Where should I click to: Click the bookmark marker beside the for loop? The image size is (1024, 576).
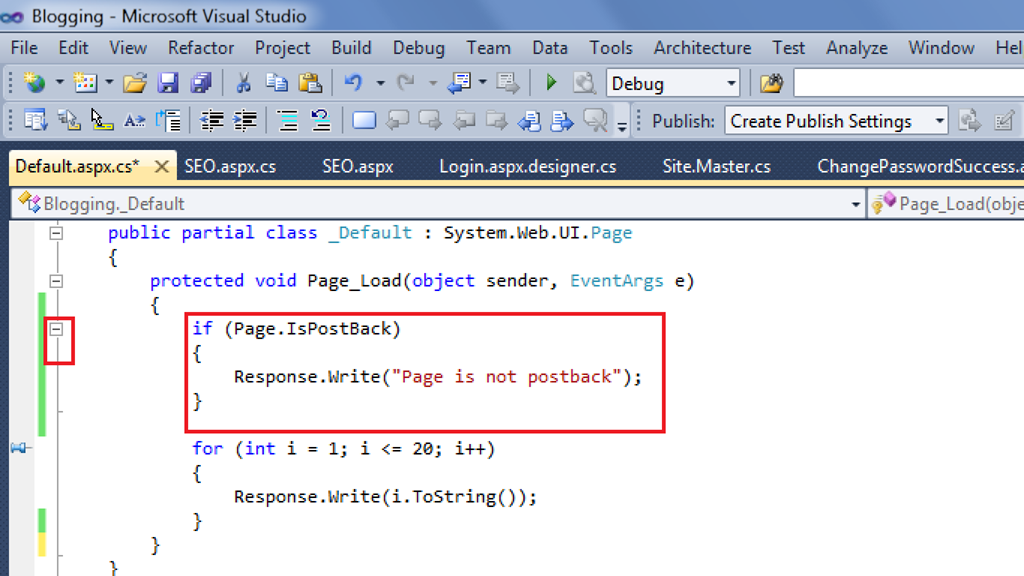pos(18,448)
